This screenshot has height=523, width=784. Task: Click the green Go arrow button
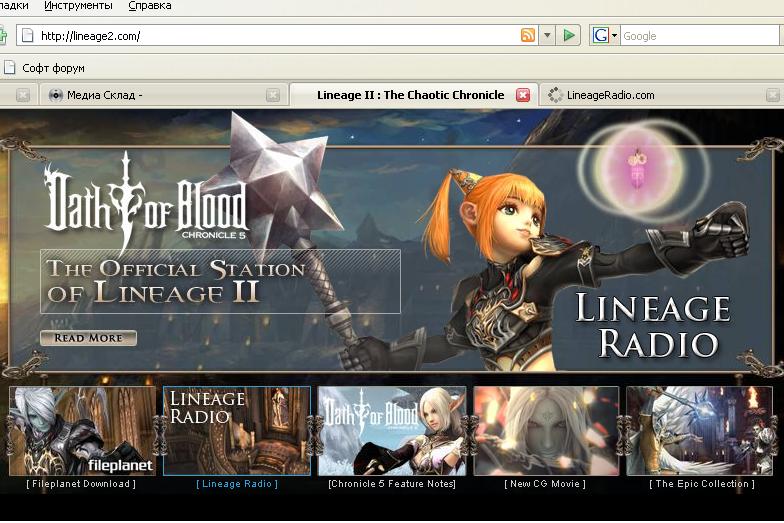coord(568,36)
